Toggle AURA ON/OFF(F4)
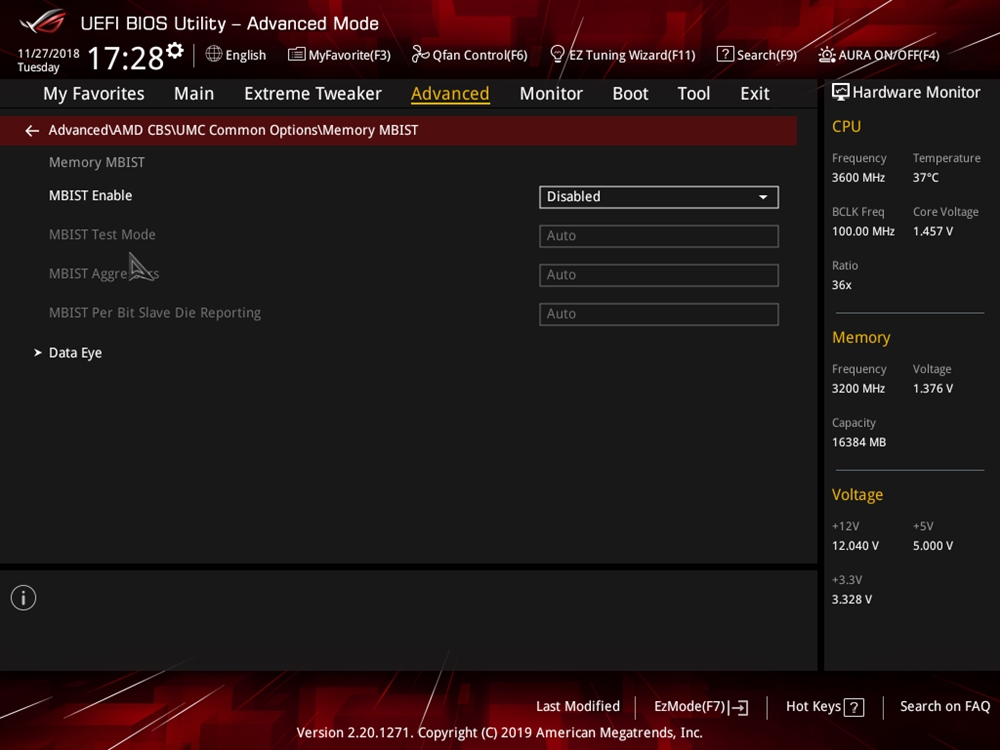Screen dimensions: 1000x750 pyautogui.click(x=879, y=55)
